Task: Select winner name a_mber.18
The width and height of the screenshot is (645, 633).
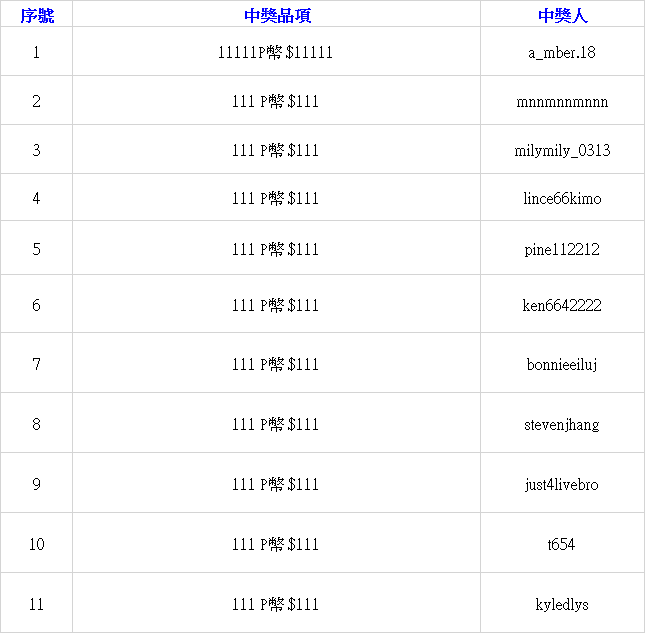Action: (x=561, y=53)
